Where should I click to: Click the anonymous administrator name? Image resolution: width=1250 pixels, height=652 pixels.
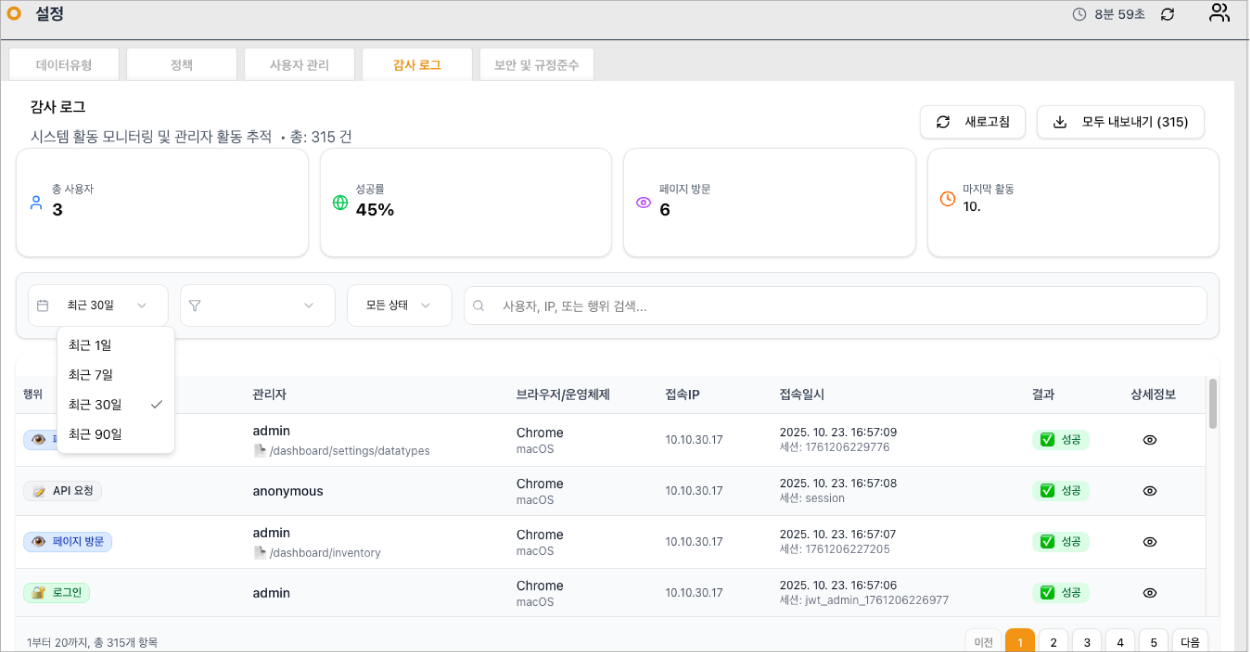pyautogui.click(x=288, y=491)
